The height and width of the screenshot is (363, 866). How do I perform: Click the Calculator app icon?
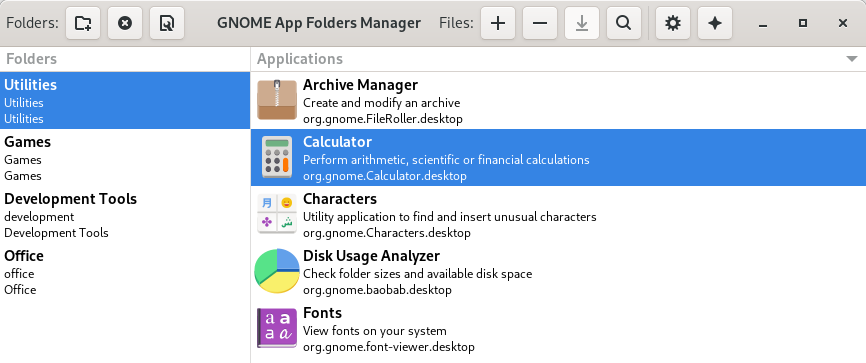(x=277, y=157)
